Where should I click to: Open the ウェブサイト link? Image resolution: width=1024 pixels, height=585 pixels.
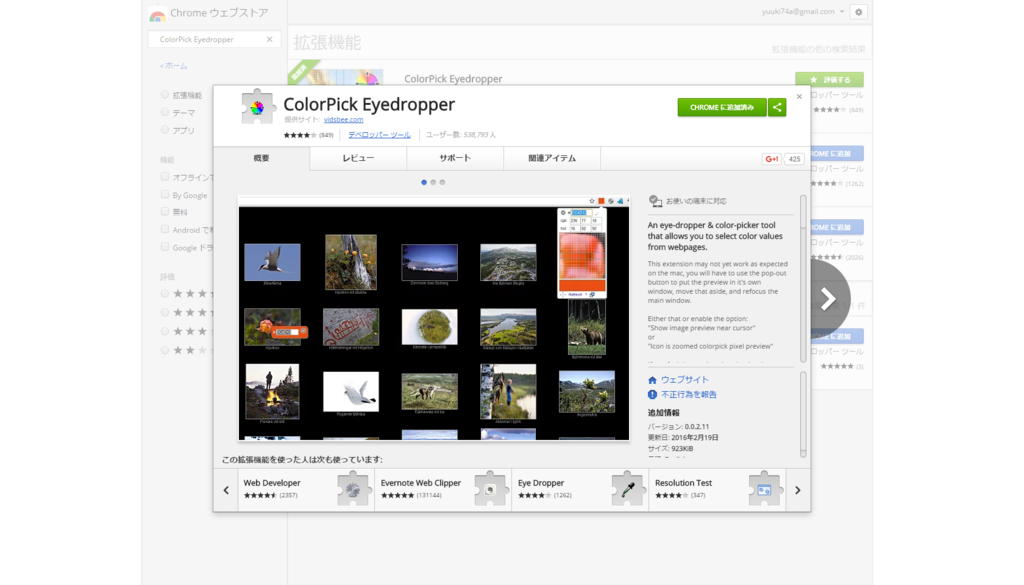(x=684, y=380)
